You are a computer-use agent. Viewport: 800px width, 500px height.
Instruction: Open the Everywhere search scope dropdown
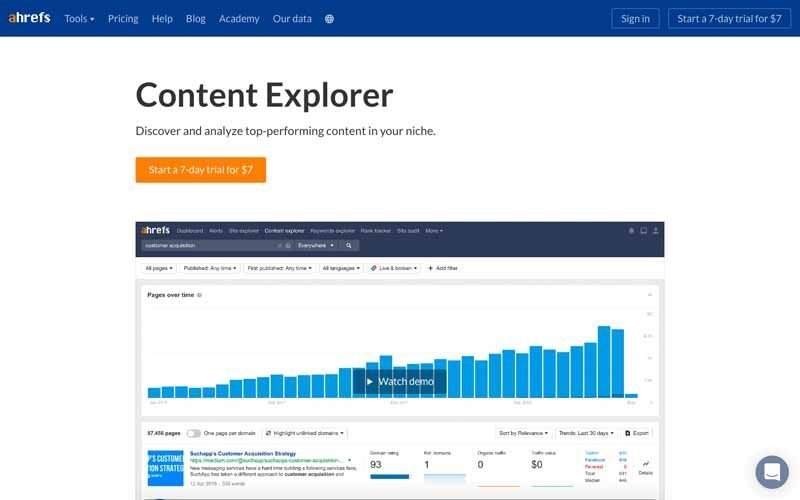316,245
